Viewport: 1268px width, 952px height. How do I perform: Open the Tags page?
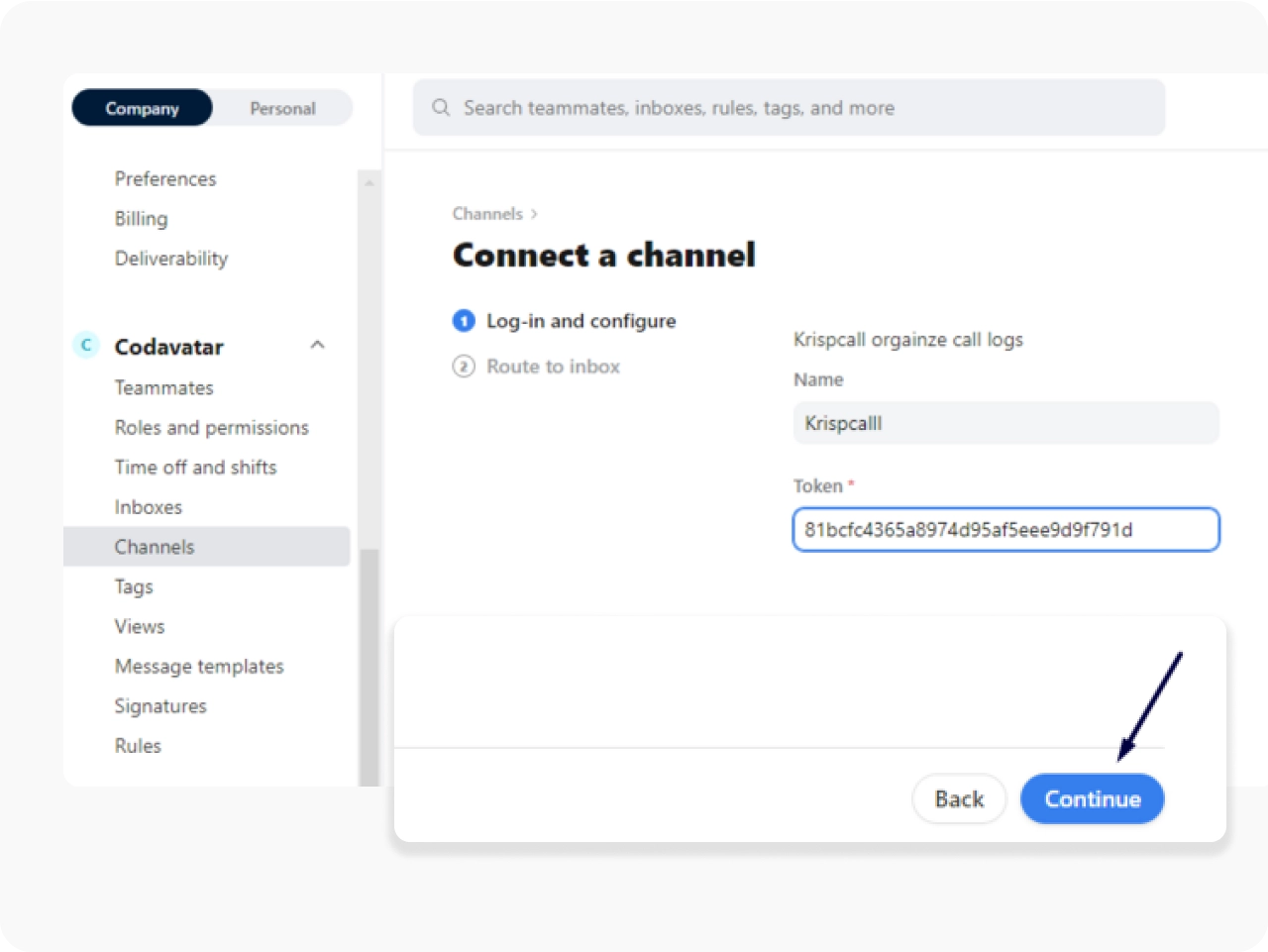[134, 586]
